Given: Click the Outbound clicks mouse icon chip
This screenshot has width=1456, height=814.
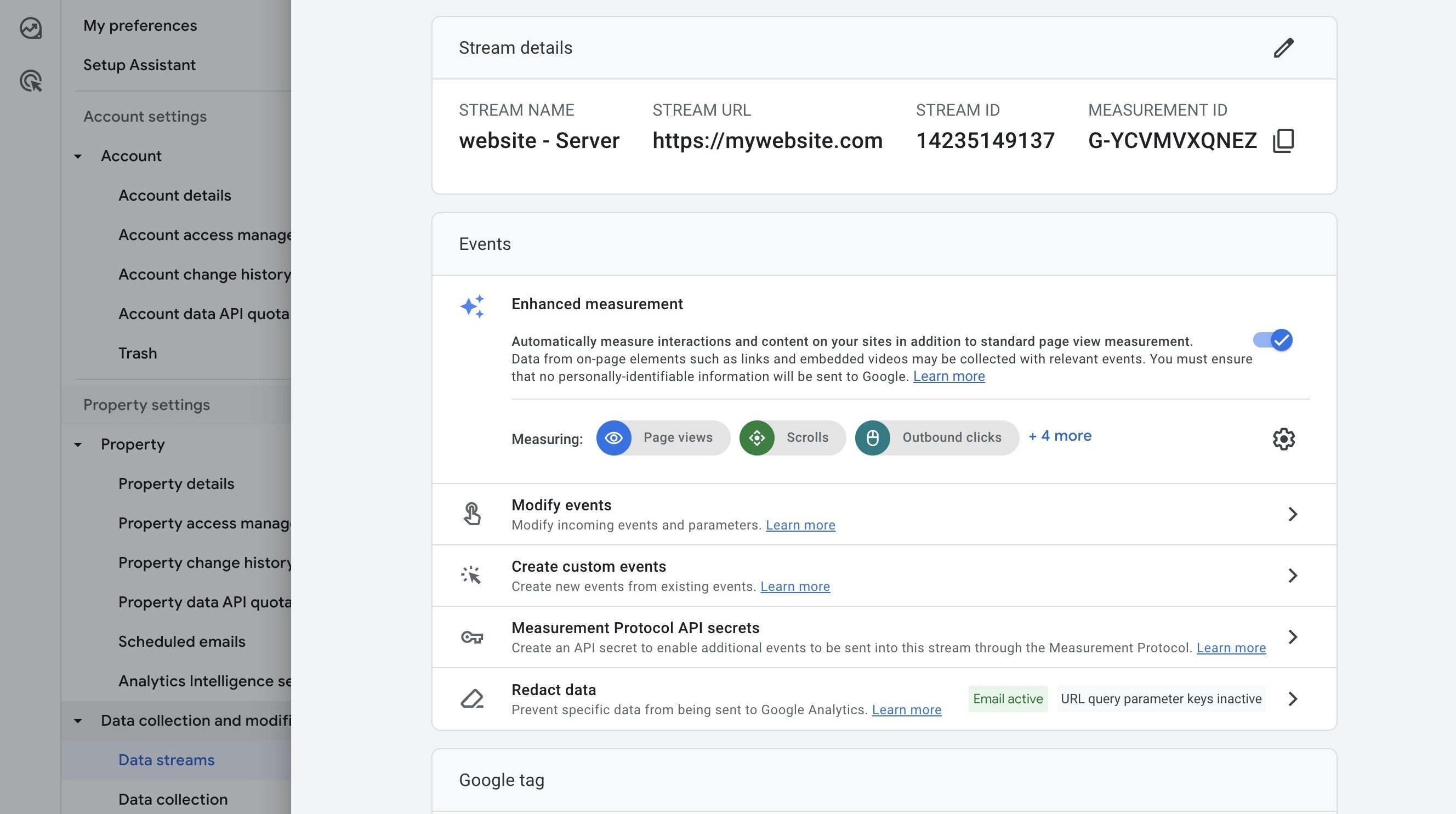Looking at the screenshot, I should (x=872, y=438).
